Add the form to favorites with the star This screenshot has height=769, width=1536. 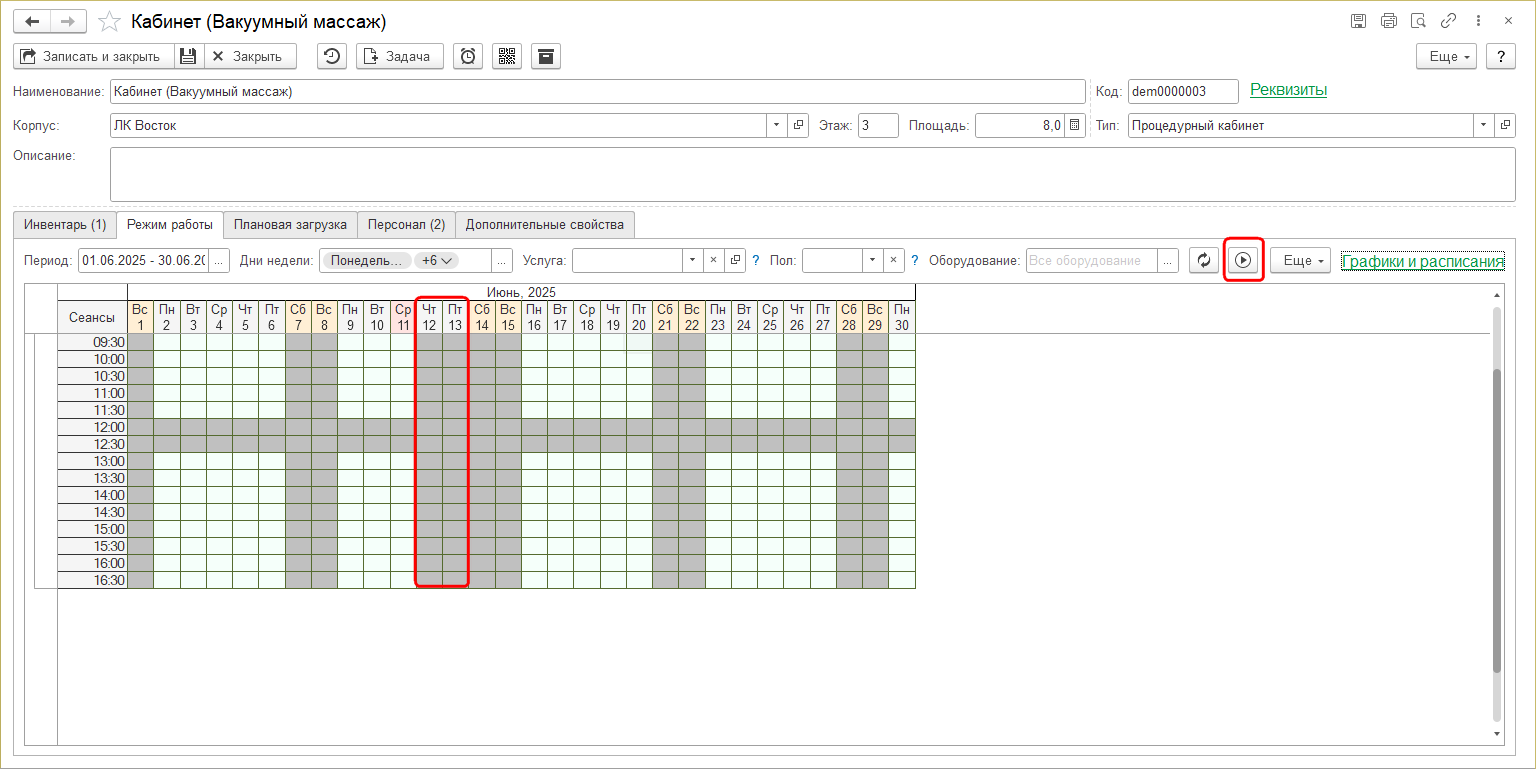click(112, 21)
